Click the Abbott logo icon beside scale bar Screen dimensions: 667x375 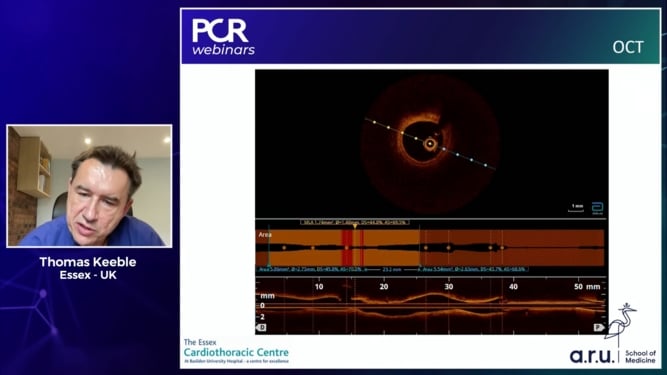click(x=598, y=208)
